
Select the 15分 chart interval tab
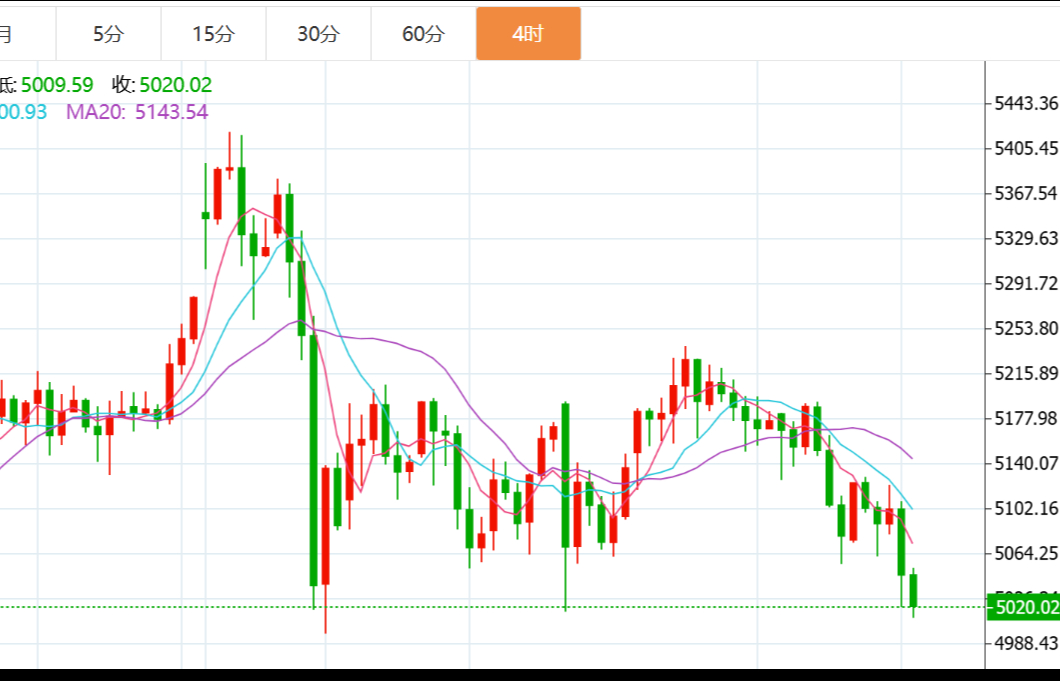click(x=213, y=34)
